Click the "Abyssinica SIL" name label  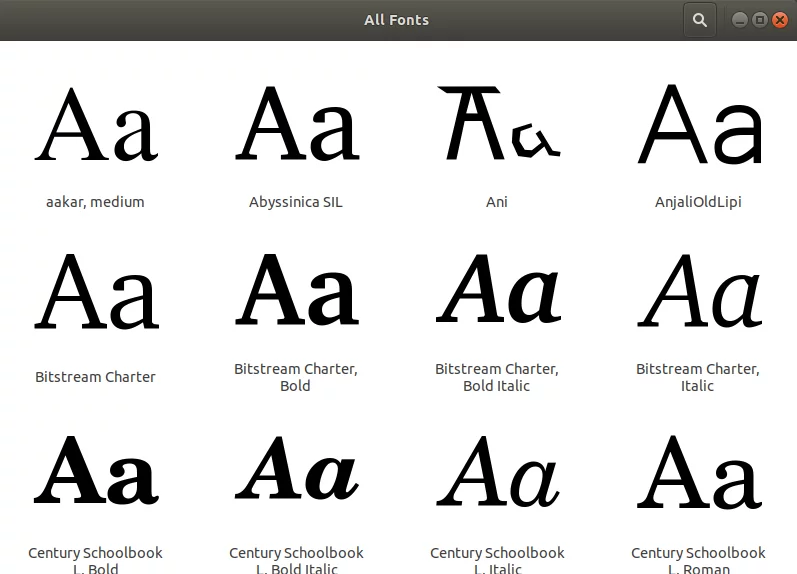click(x=296, y=202)
